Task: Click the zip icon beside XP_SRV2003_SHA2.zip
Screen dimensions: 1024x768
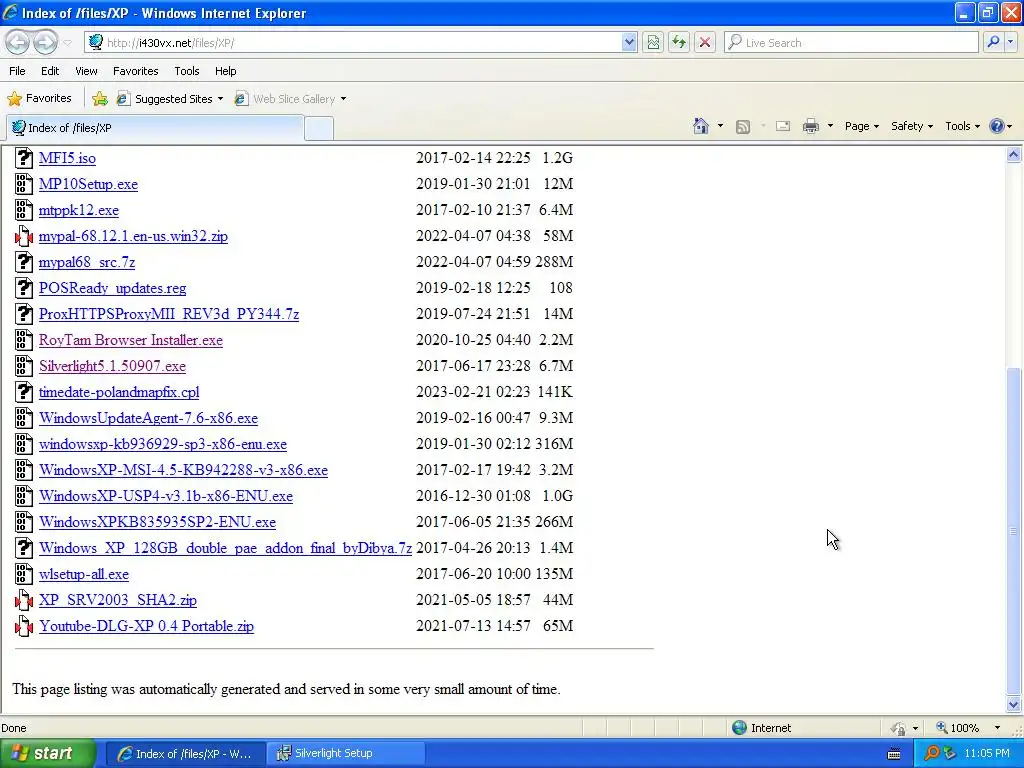Action: tap(24, 600)
